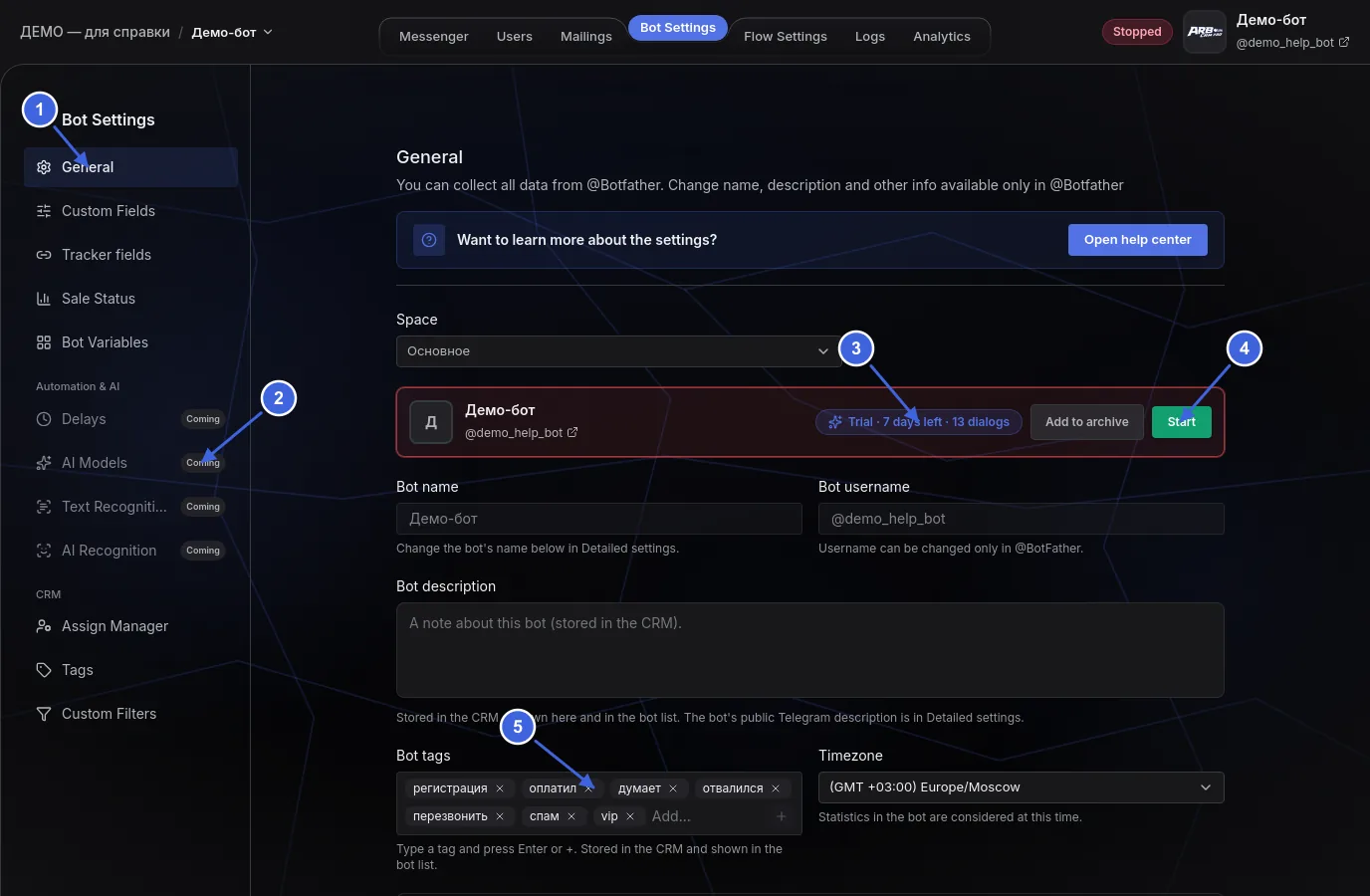Click the Trial 7 days left badge

(x=919, y=422)
